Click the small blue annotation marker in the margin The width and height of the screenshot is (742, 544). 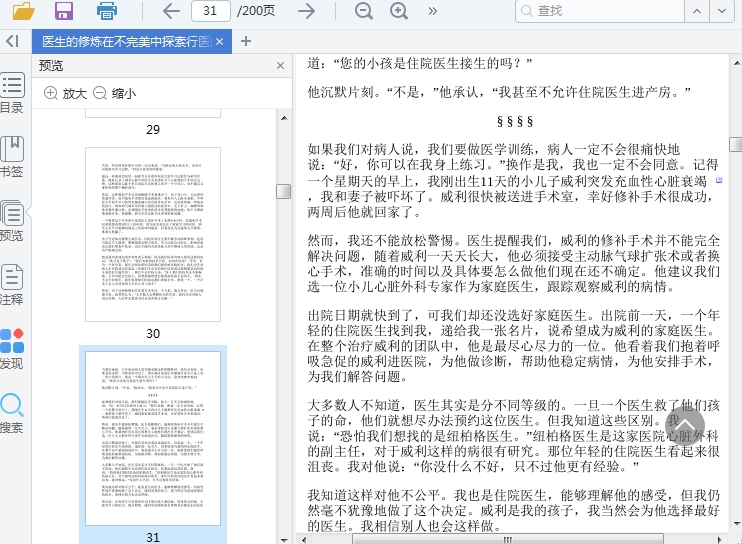719,180
